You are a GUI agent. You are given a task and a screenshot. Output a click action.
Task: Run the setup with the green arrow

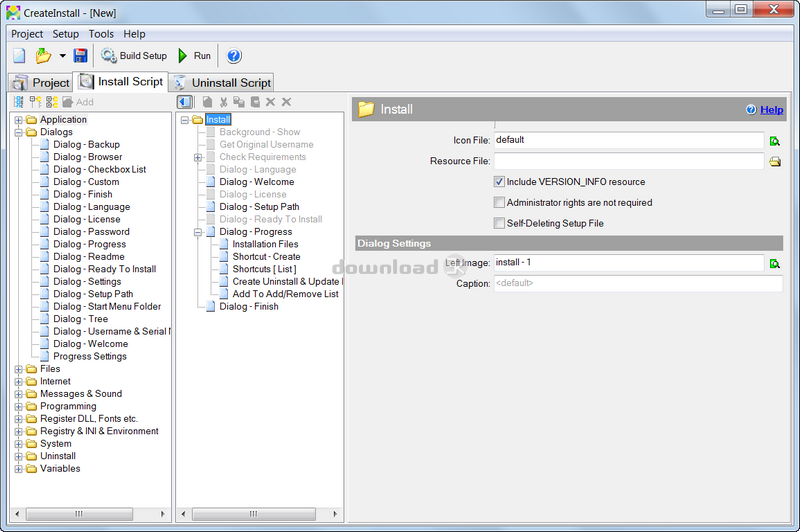pos(194,56)
